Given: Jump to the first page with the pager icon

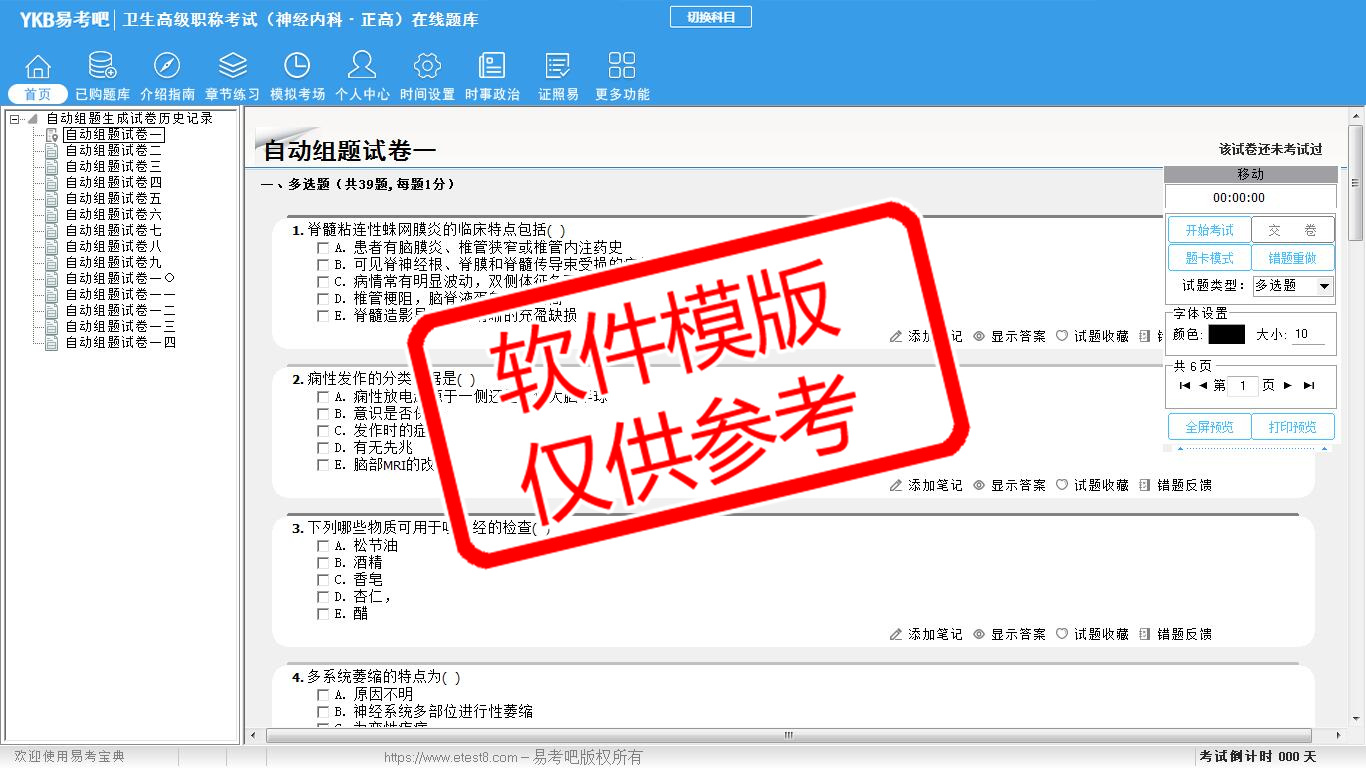Looking at the screenshot, I should (1185, 386).
